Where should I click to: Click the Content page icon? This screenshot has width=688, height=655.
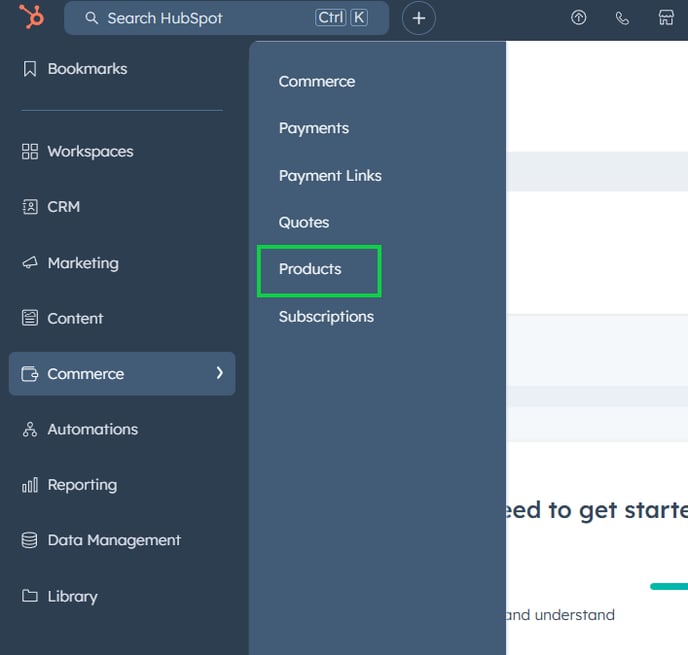(x=29, y=318)
